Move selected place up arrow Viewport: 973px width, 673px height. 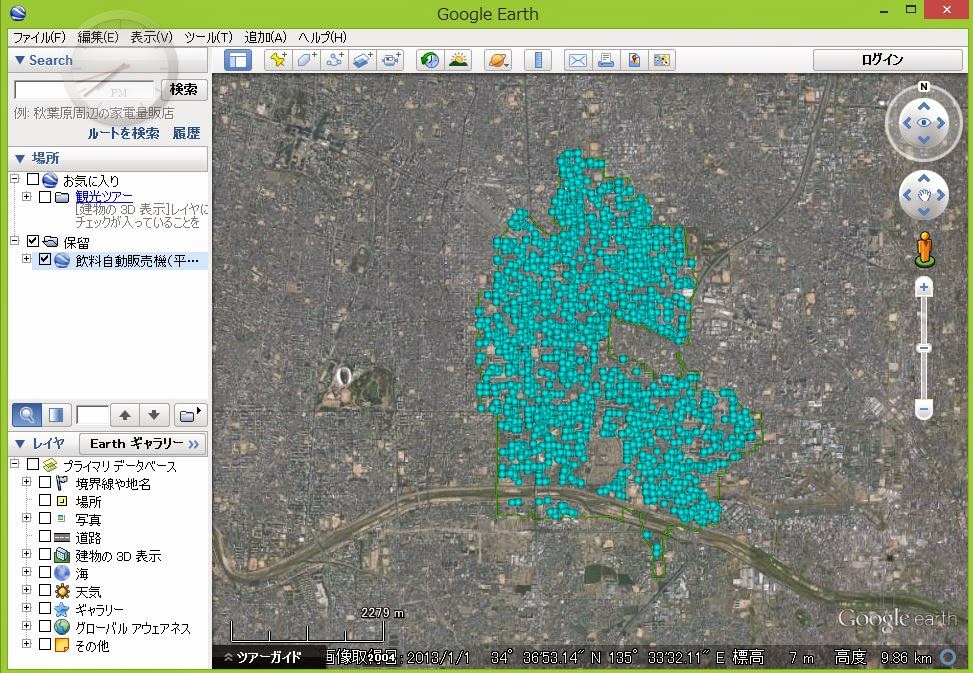pyautogui.click(x=125, y=415)
